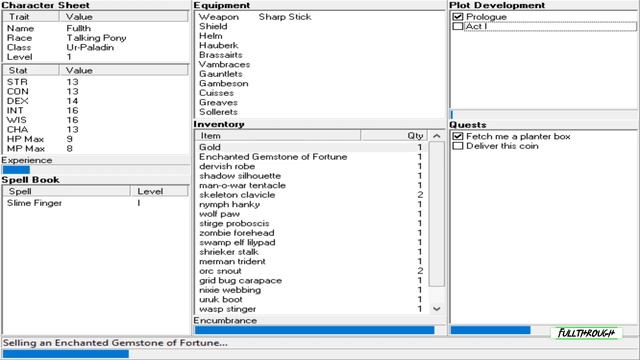Click the Slime Finger spell row
This screenshot has height=360, width=640.
pos(96,203)
